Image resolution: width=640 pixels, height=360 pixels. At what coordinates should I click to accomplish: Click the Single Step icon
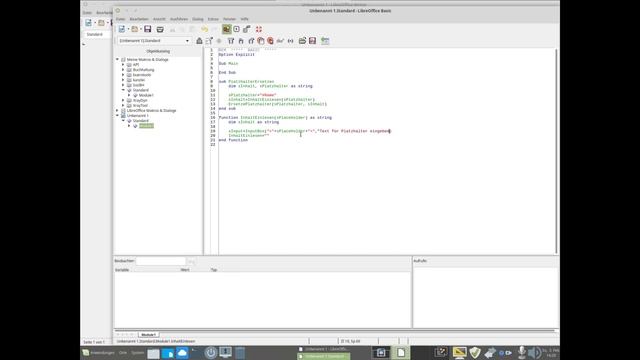click(x=241, y=41)
